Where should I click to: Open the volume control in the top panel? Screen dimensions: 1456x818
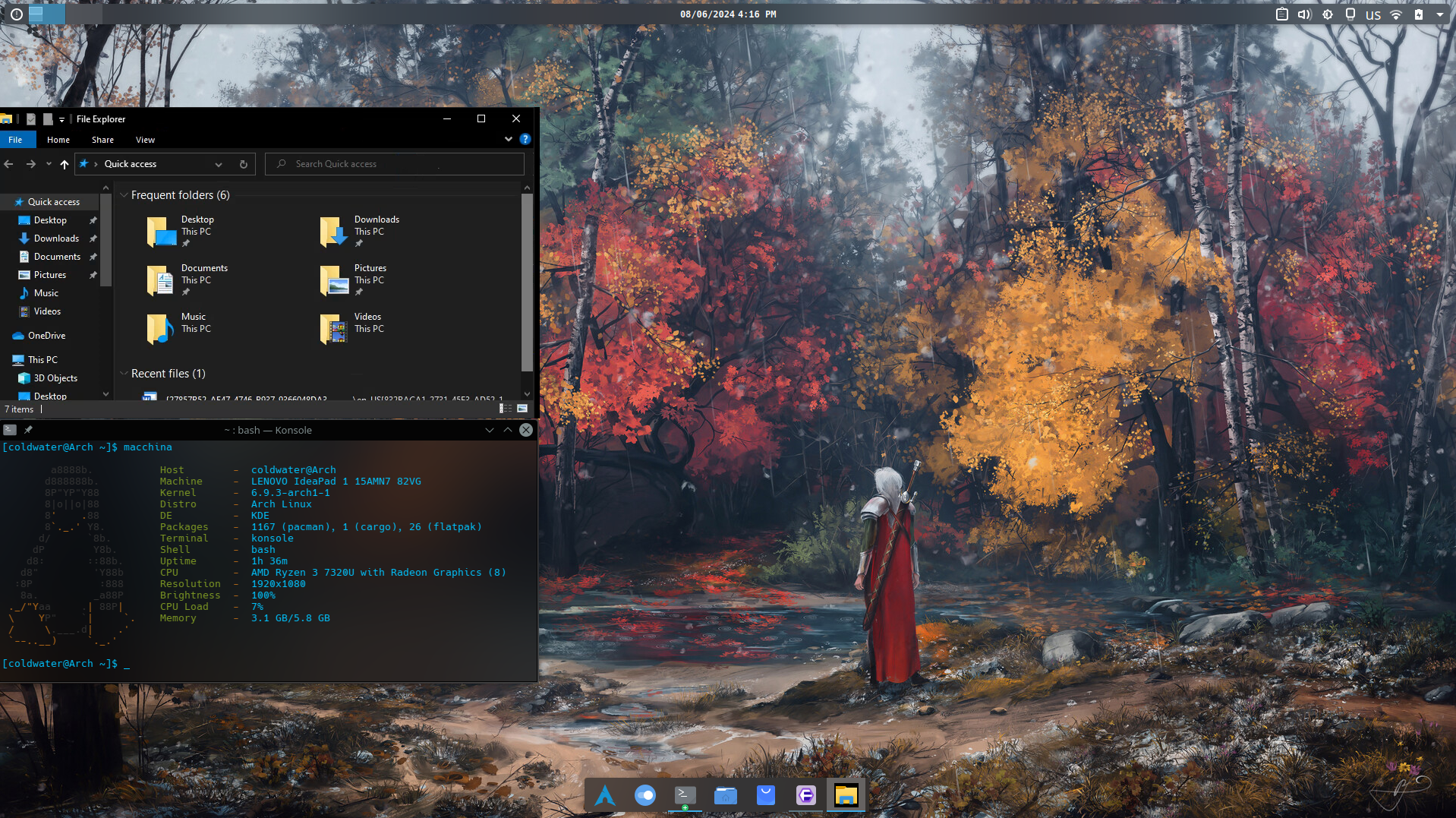(x=1305, y=14)
